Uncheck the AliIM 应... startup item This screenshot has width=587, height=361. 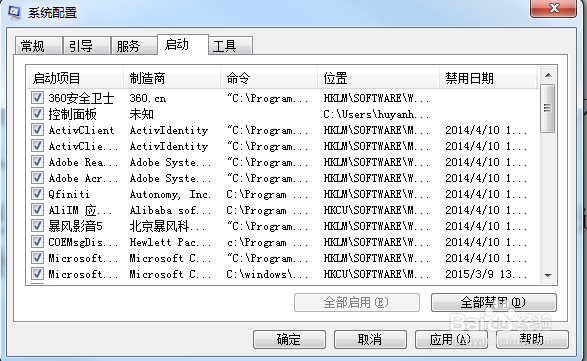click(37, 210)
